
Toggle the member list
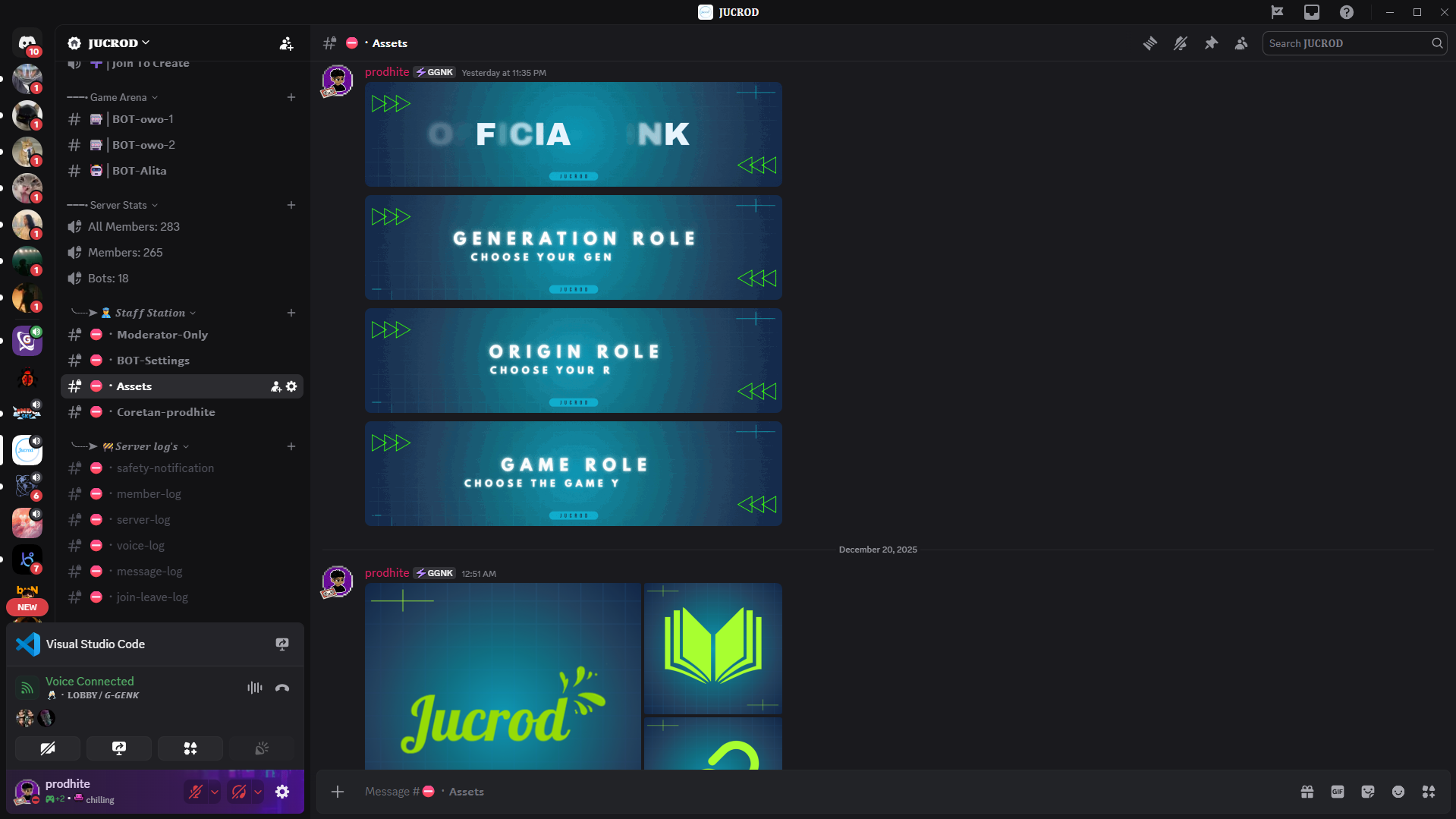coord(1241,43)
